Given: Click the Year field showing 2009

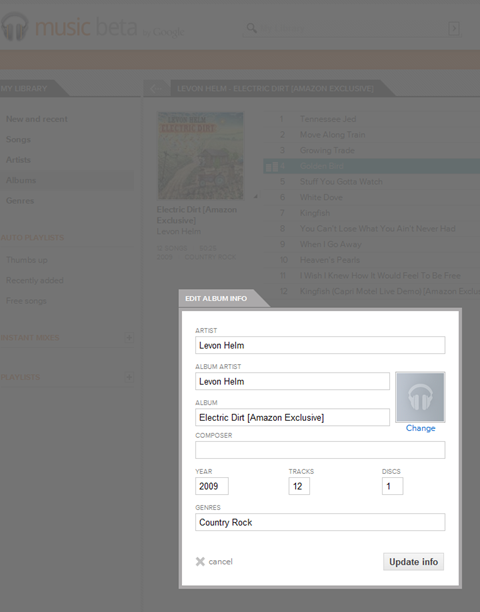Looking at the screenshot, I should 212,486.
